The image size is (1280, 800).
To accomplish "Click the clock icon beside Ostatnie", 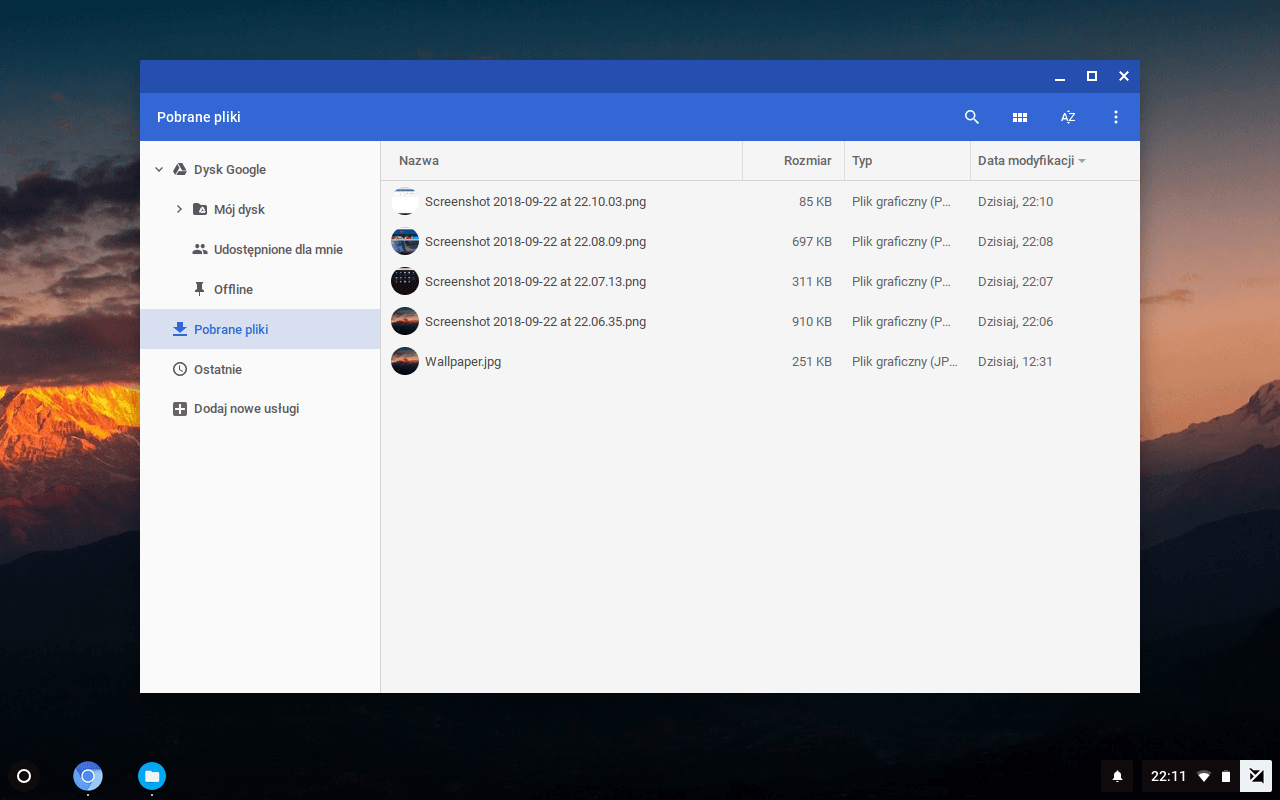I will tap(180, 369).
